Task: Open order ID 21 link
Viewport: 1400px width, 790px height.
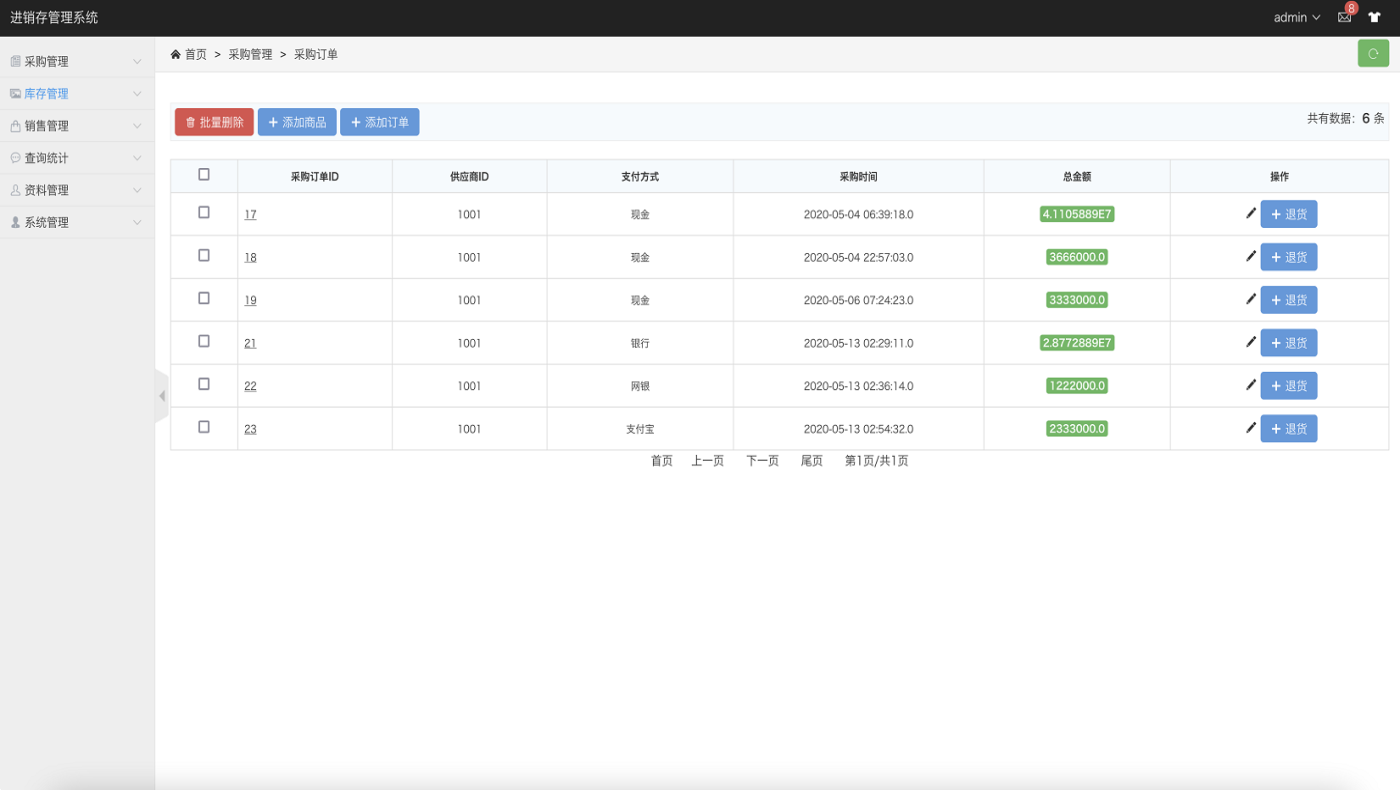Action: pyautogui.click(x=250, y=343)
